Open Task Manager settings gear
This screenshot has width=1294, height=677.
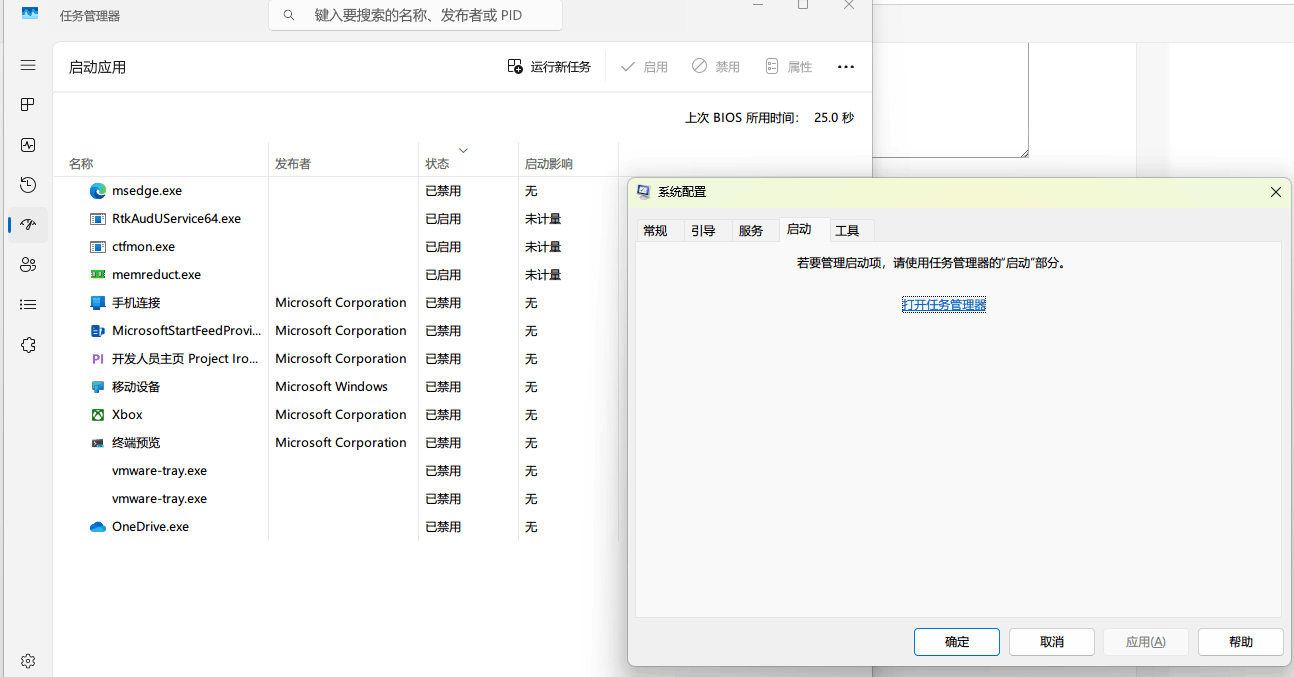pyautogui.click(x=28, y=661)
